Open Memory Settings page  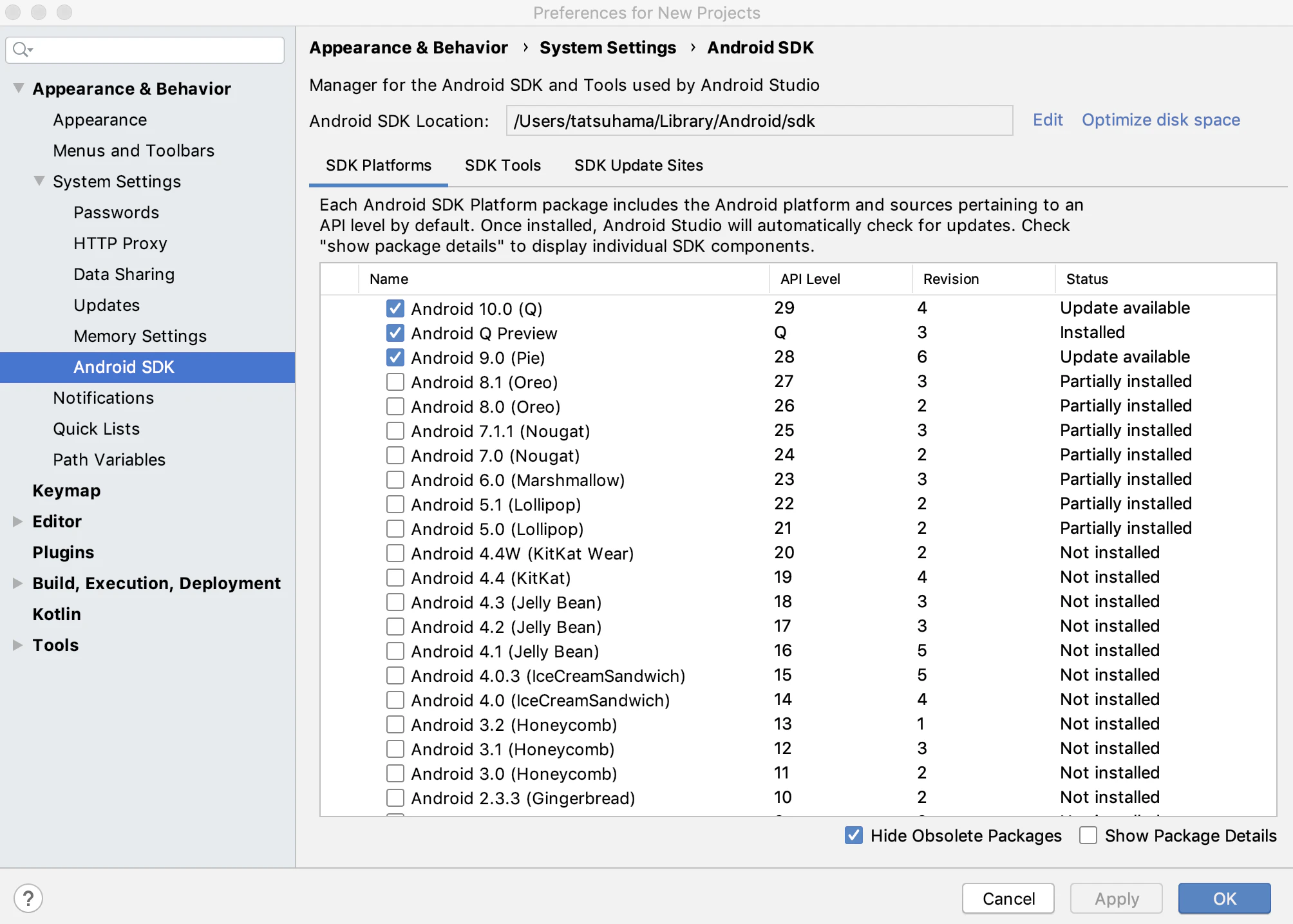[140, 335]
